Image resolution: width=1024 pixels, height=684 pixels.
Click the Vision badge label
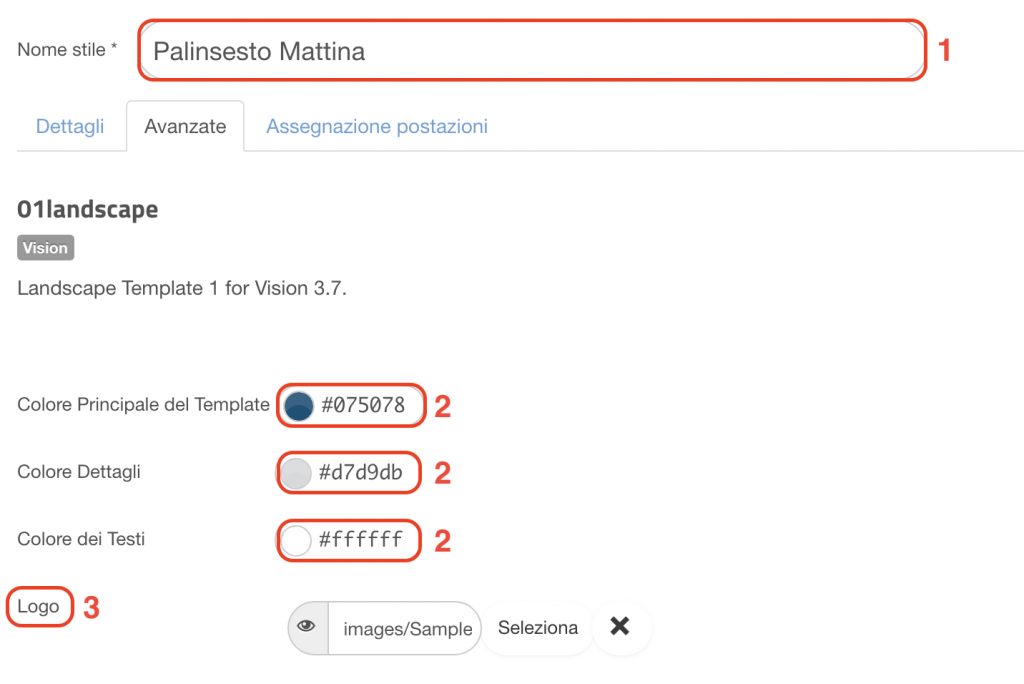click(x=45, y=248)
